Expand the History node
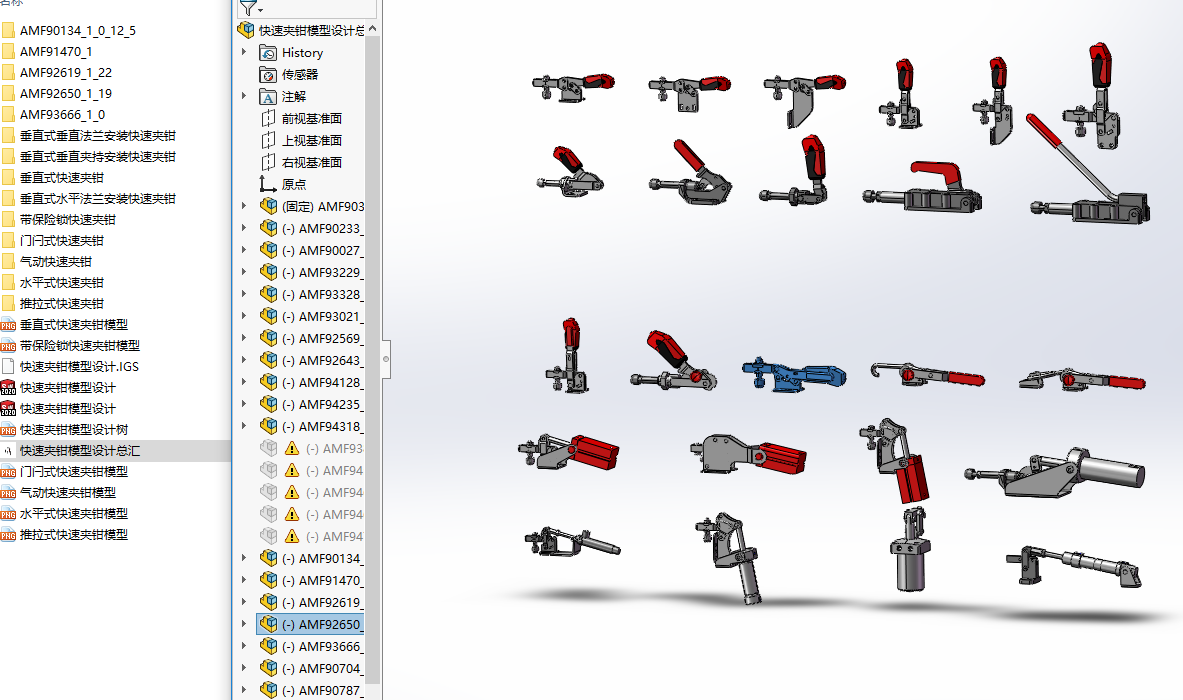1183x700 pixels. coord(244,52)
